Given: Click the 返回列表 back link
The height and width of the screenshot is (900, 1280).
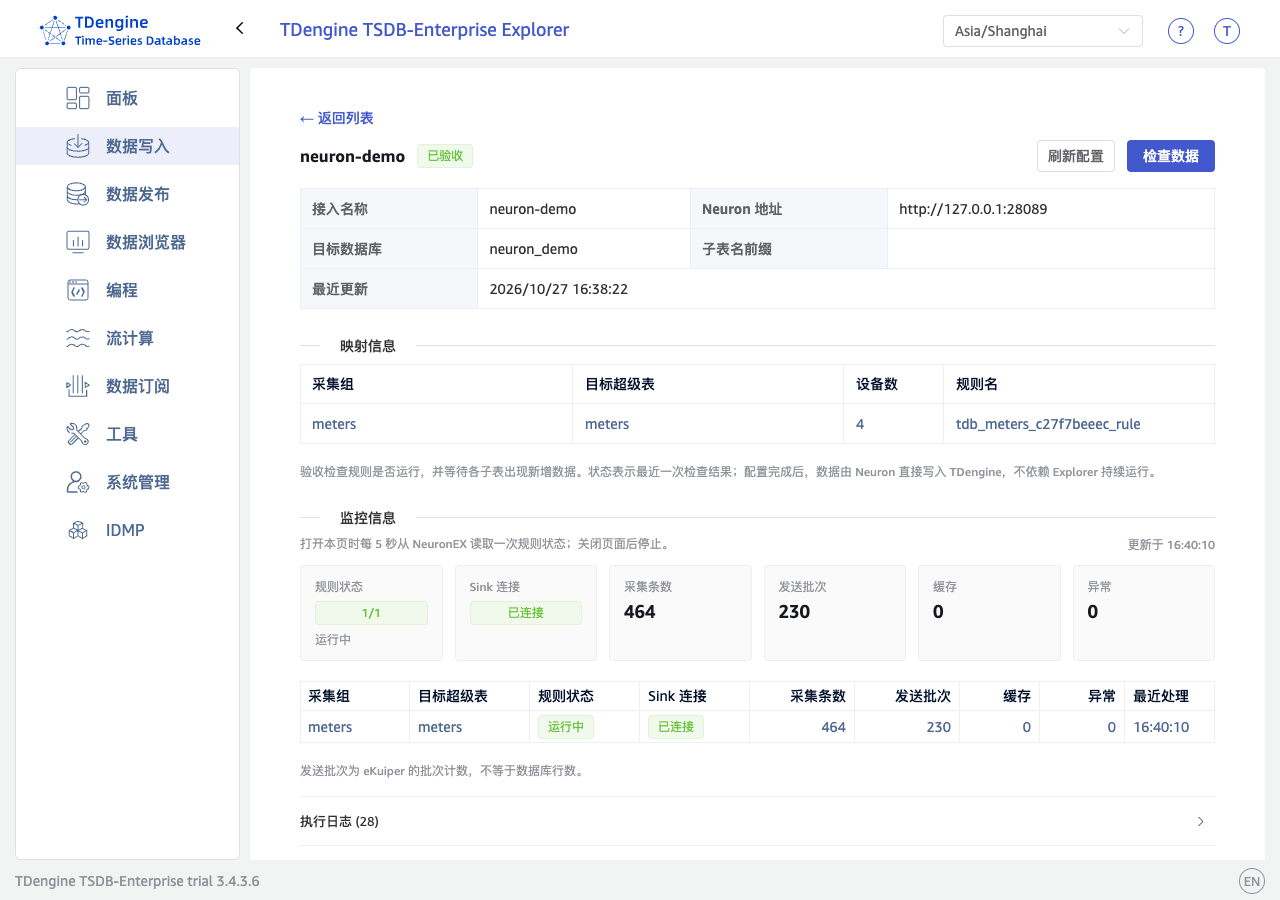Looking at the screenshot, I should pyautogui.click(x=337, y=118).
